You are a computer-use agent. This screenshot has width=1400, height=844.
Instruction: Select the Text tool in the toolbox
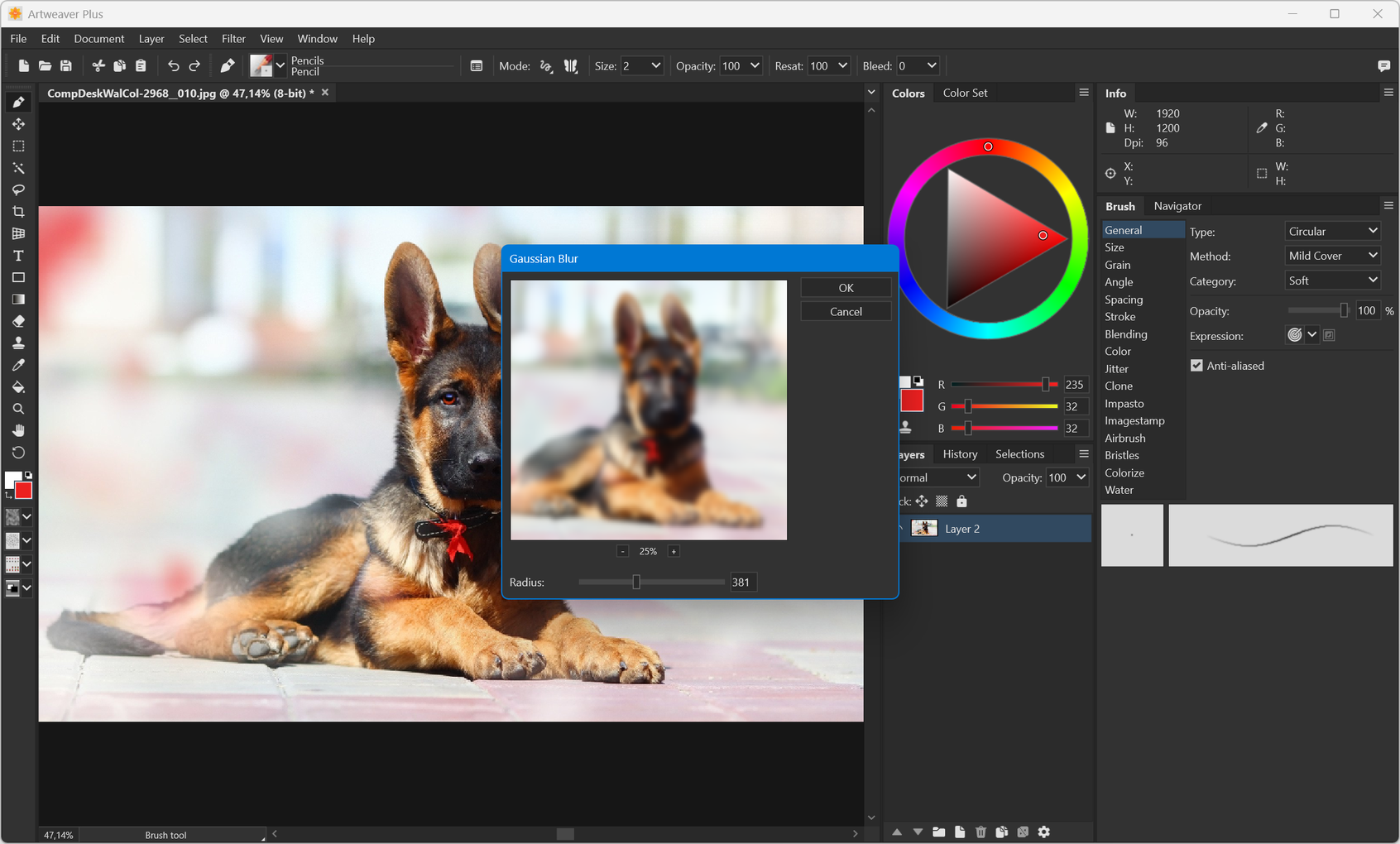point(18,256)
